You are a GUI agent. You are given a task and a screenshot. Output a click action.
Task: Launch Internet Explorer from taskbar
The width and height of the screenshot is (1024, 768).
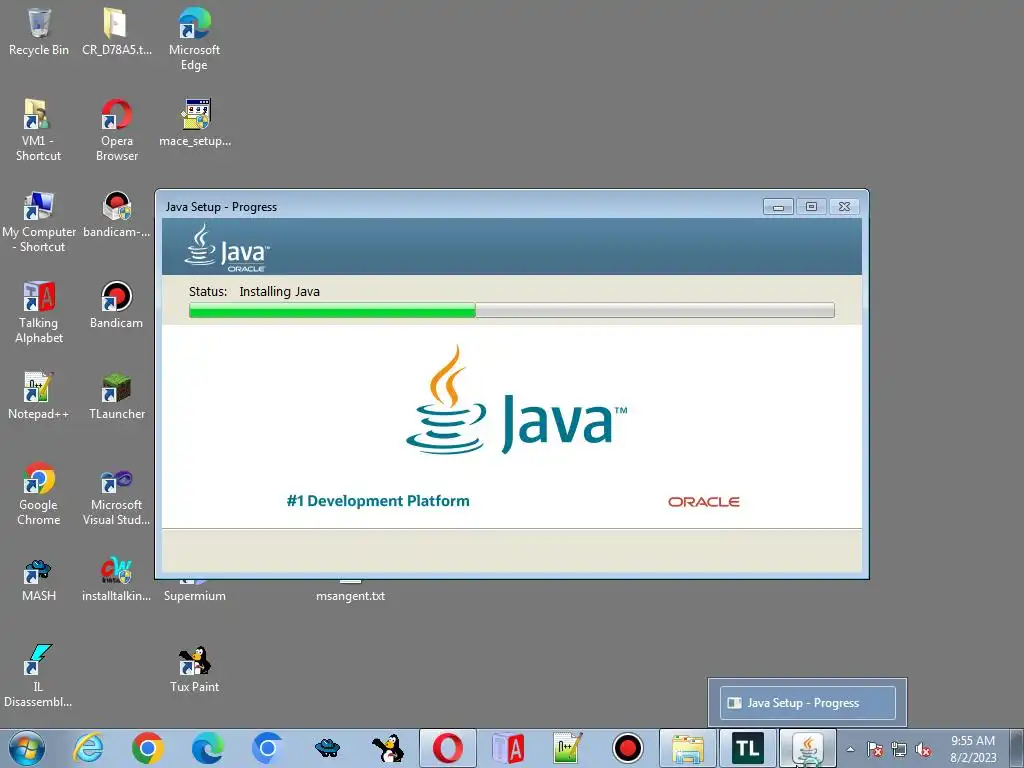pyautogui.click(x=88, y=748)
